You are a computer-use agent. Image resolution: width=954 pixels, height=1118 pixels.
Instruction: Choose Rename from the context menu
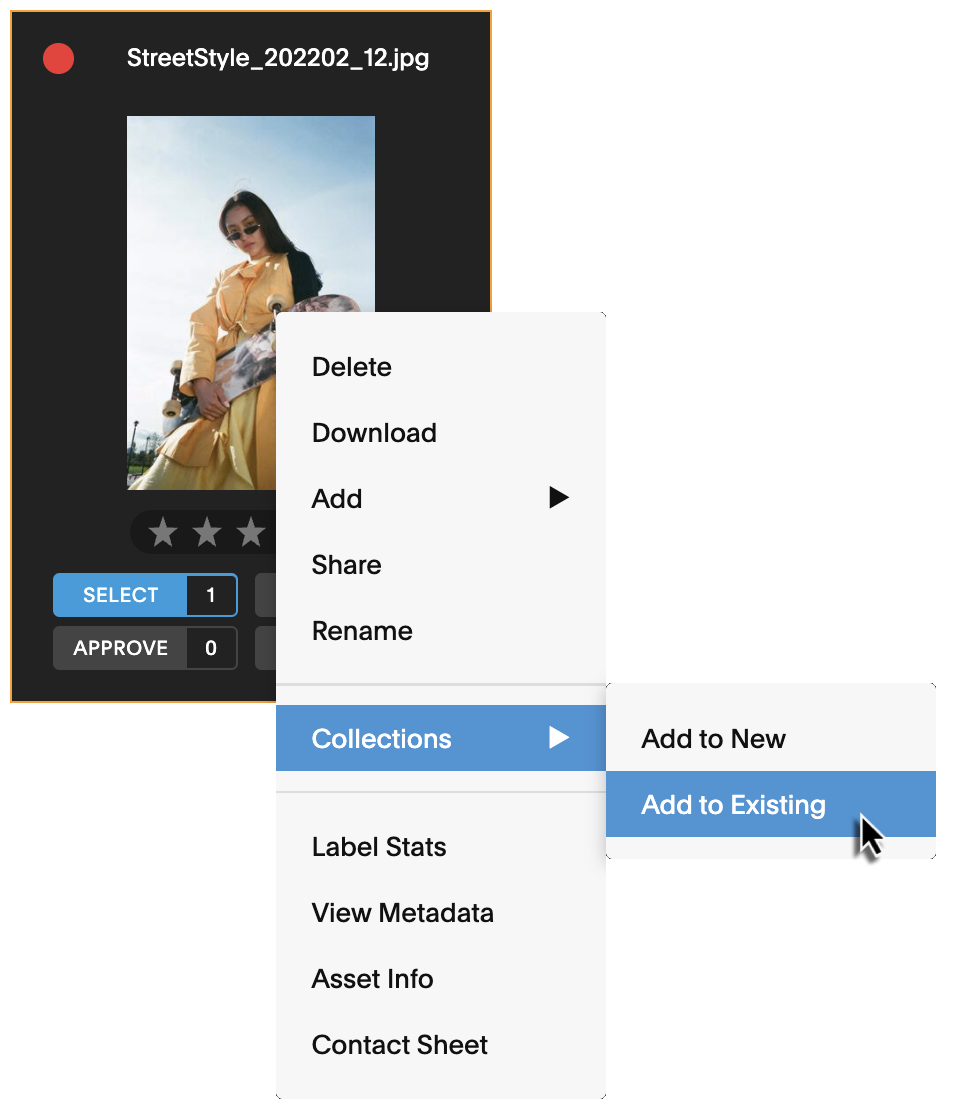441,631
